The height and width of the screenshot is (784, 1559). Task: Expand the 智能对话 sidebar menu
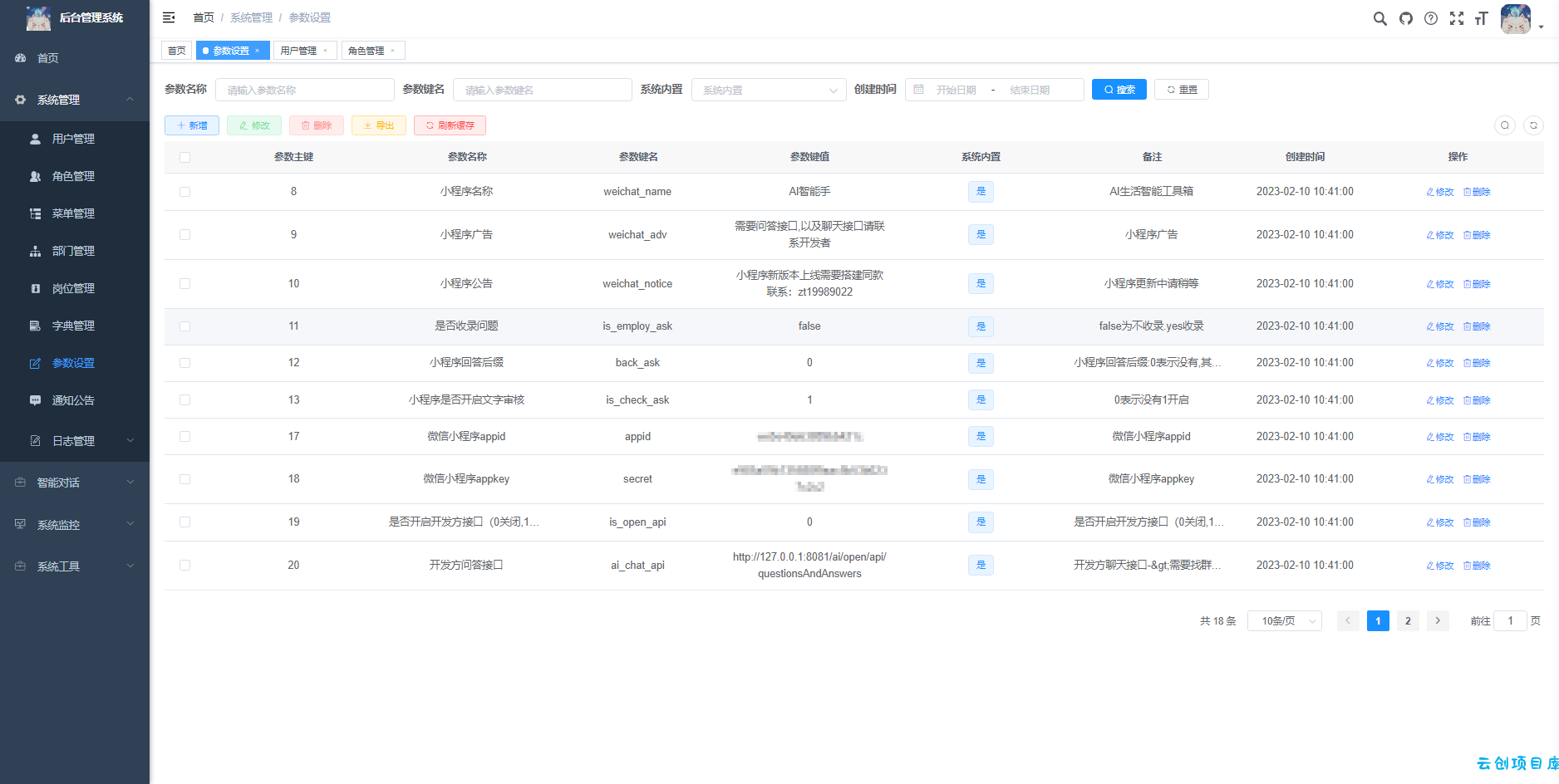click(75, 483)
